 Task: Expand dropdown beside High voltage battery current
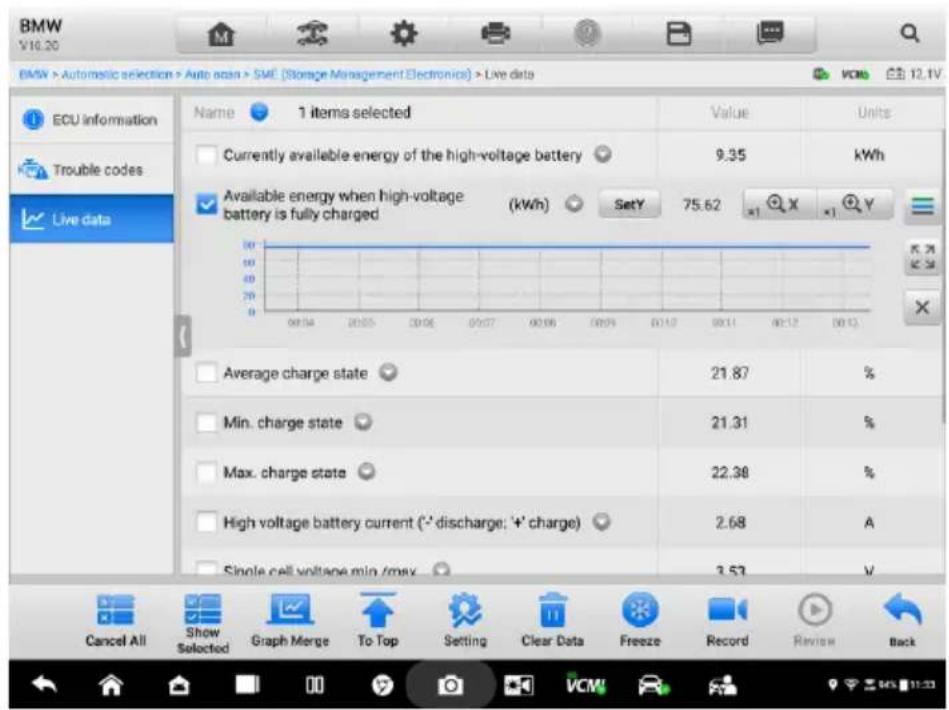tap(601, 521)
